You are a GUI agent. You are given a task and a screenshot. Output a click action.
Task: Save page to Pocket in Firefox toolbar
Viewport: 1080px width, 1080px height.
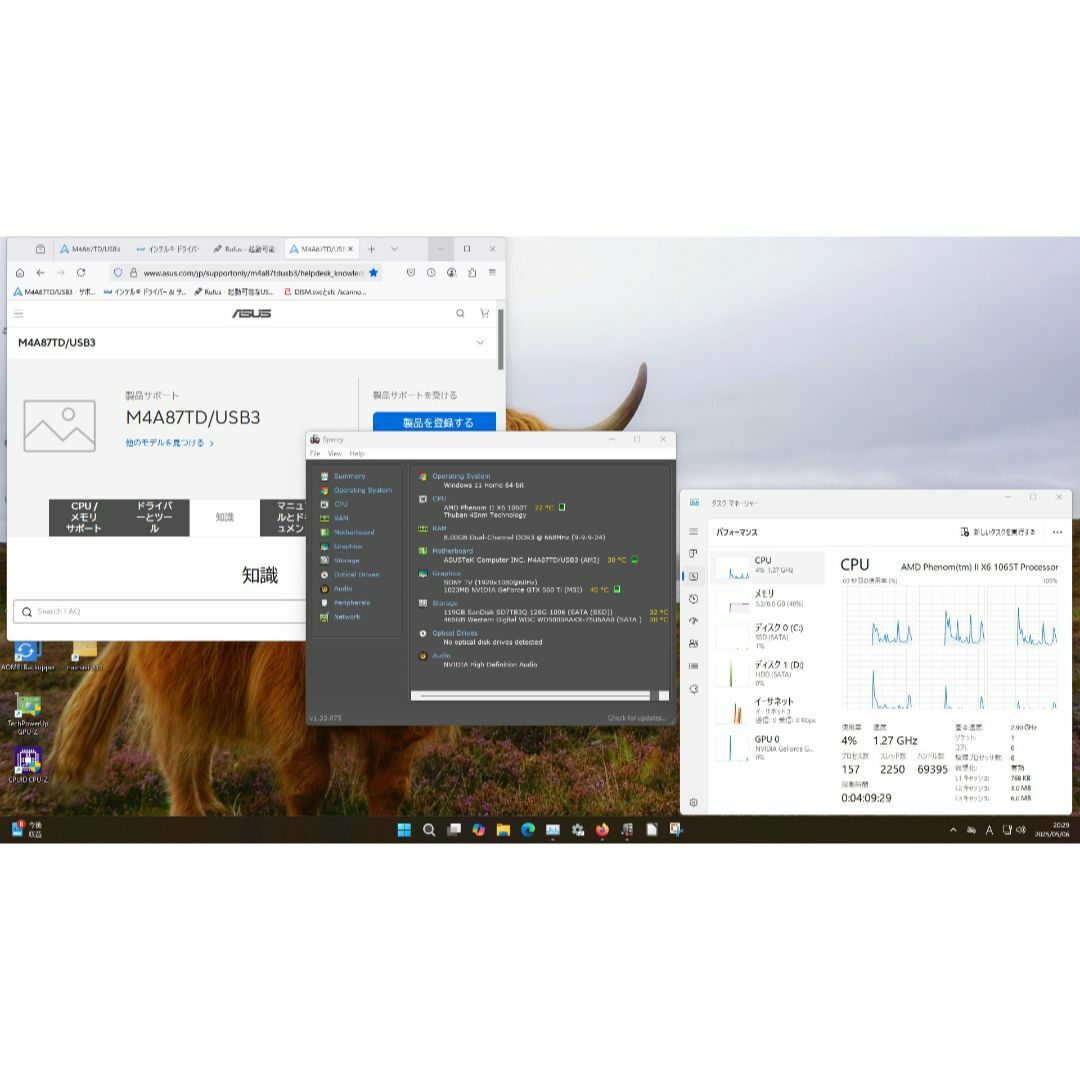tap(411, 273)
